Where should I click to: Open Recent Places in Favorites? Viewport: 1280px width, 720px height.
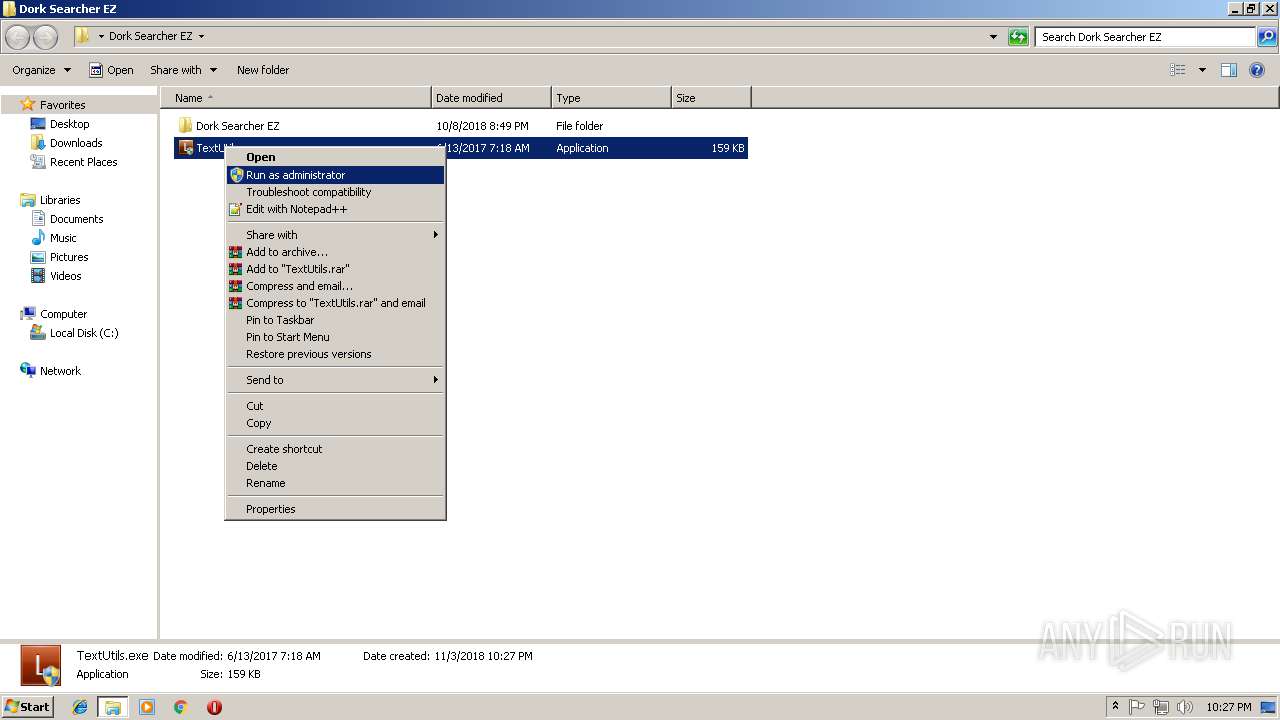point(83,162)
